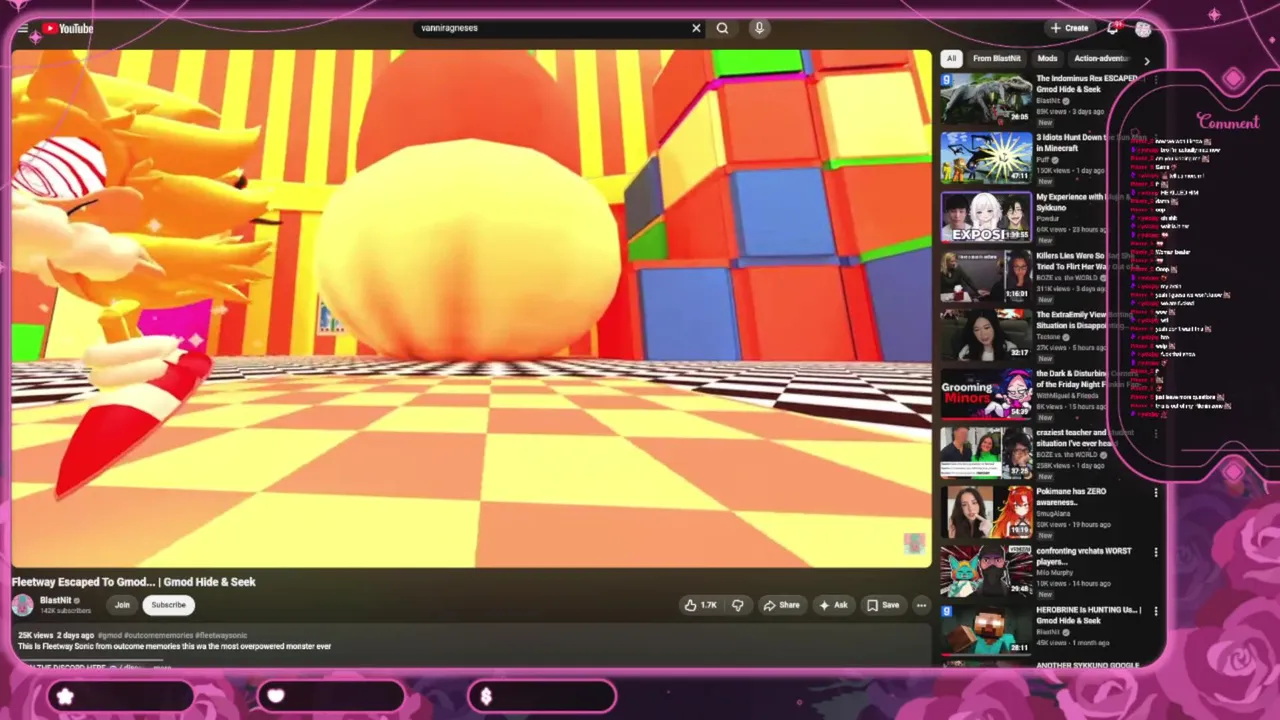Open more actions ellipsis under video

tap(921, 605)
